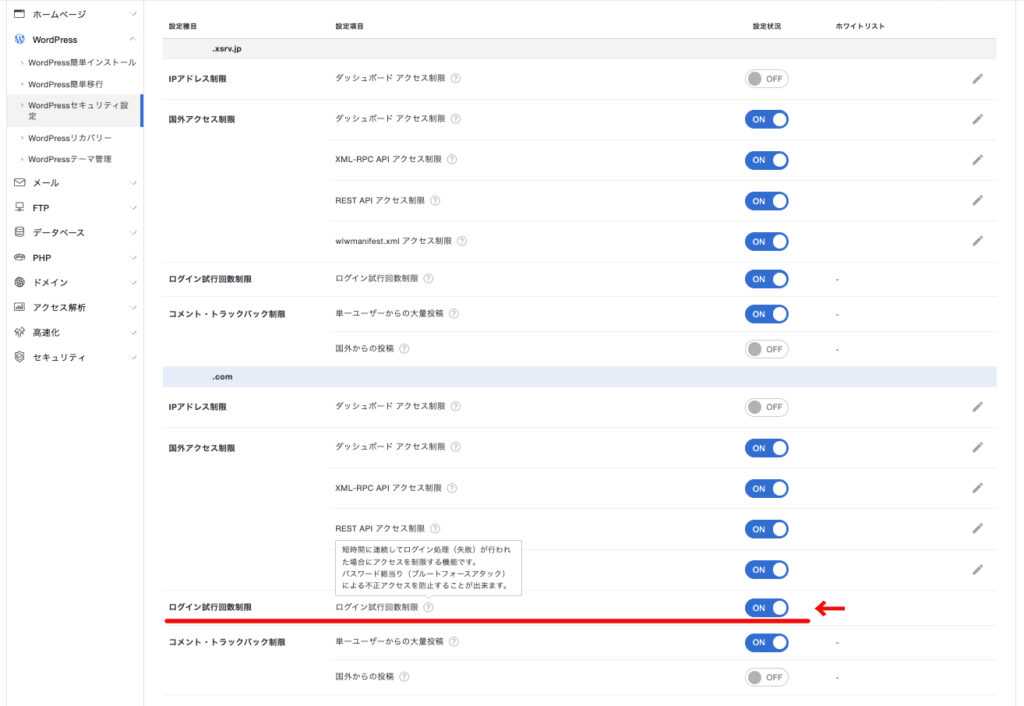Click the 高速化 sidebar label
The width and height of the screenshot is (1024, 706).
(x=46, y=332)
